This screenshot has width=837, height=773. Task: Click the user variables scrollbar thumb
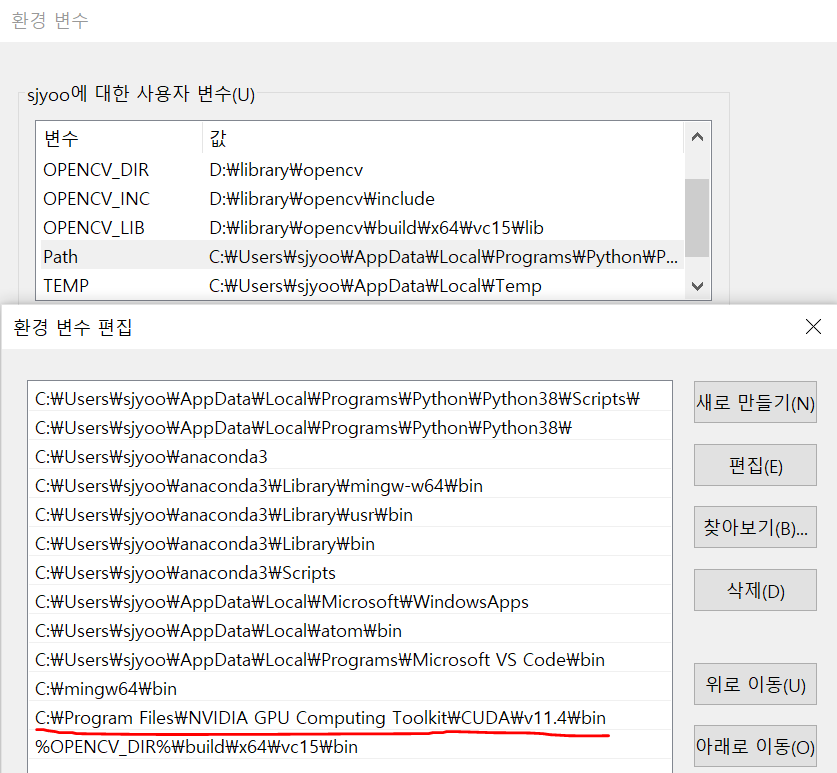coord(697,218)
